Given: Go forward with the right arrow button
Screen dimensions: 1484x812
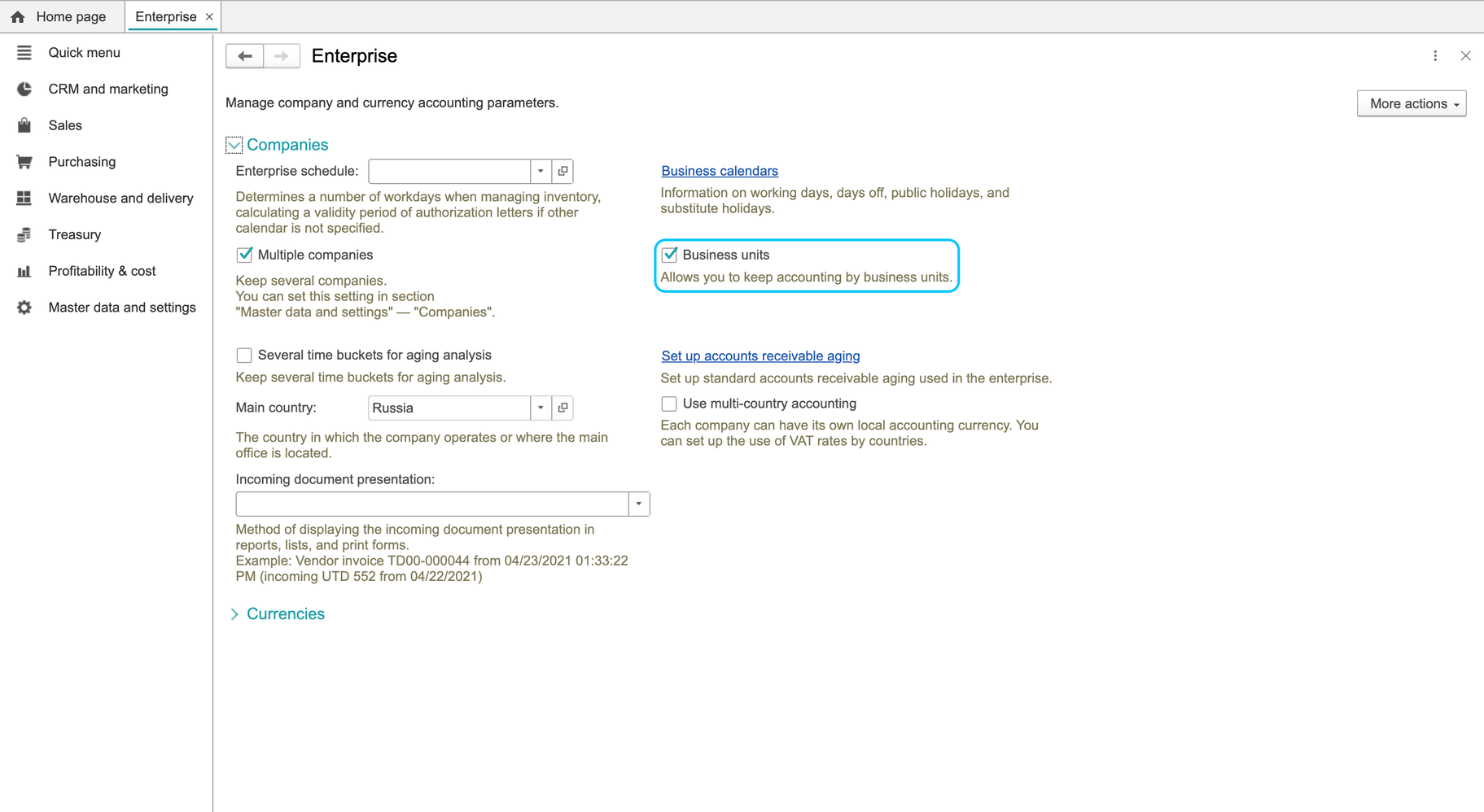Looking at the screenshot, I should pos(282,56).
